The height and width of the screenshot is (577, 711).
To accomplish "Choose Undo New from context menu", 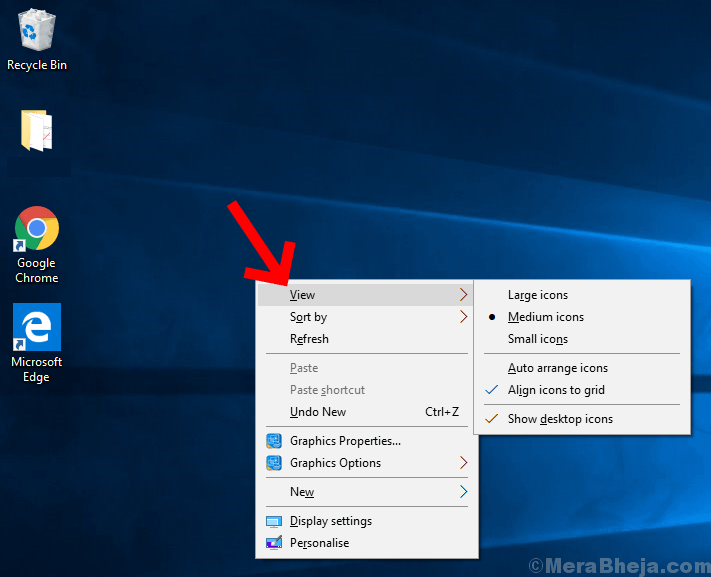I will click(x=365, y=412).
